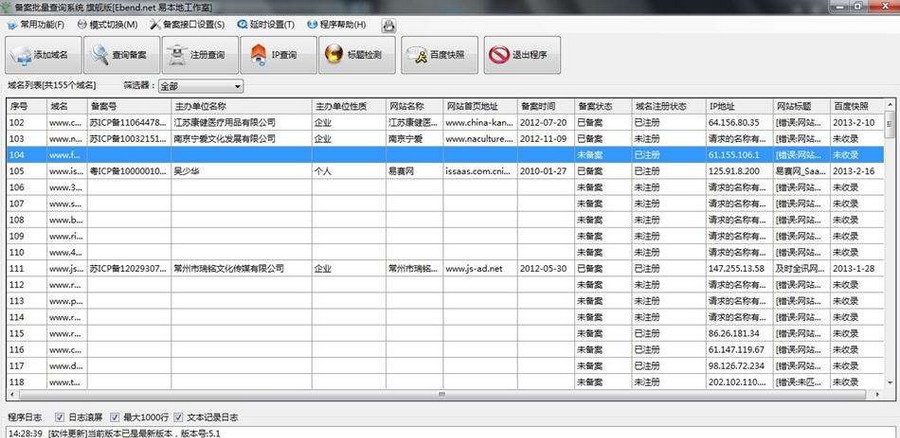Screen dimensions: 900x438
Task: Sort by the 域名 column header
Action: tap(67, 107)
